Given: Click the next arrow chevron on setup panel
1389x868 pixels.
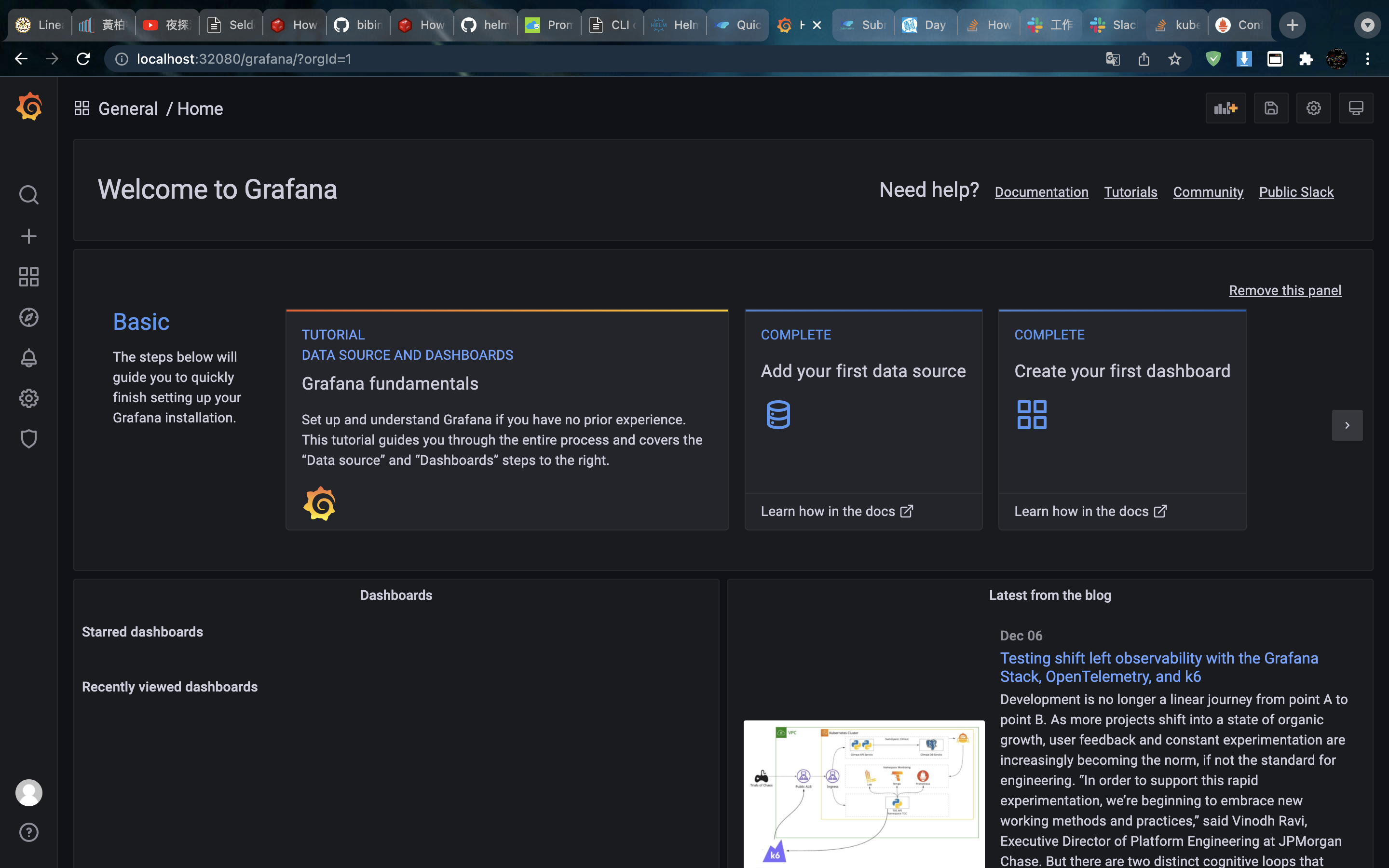Looking at the screenshot, I should pyautogui.click(x=1347, y=425).
